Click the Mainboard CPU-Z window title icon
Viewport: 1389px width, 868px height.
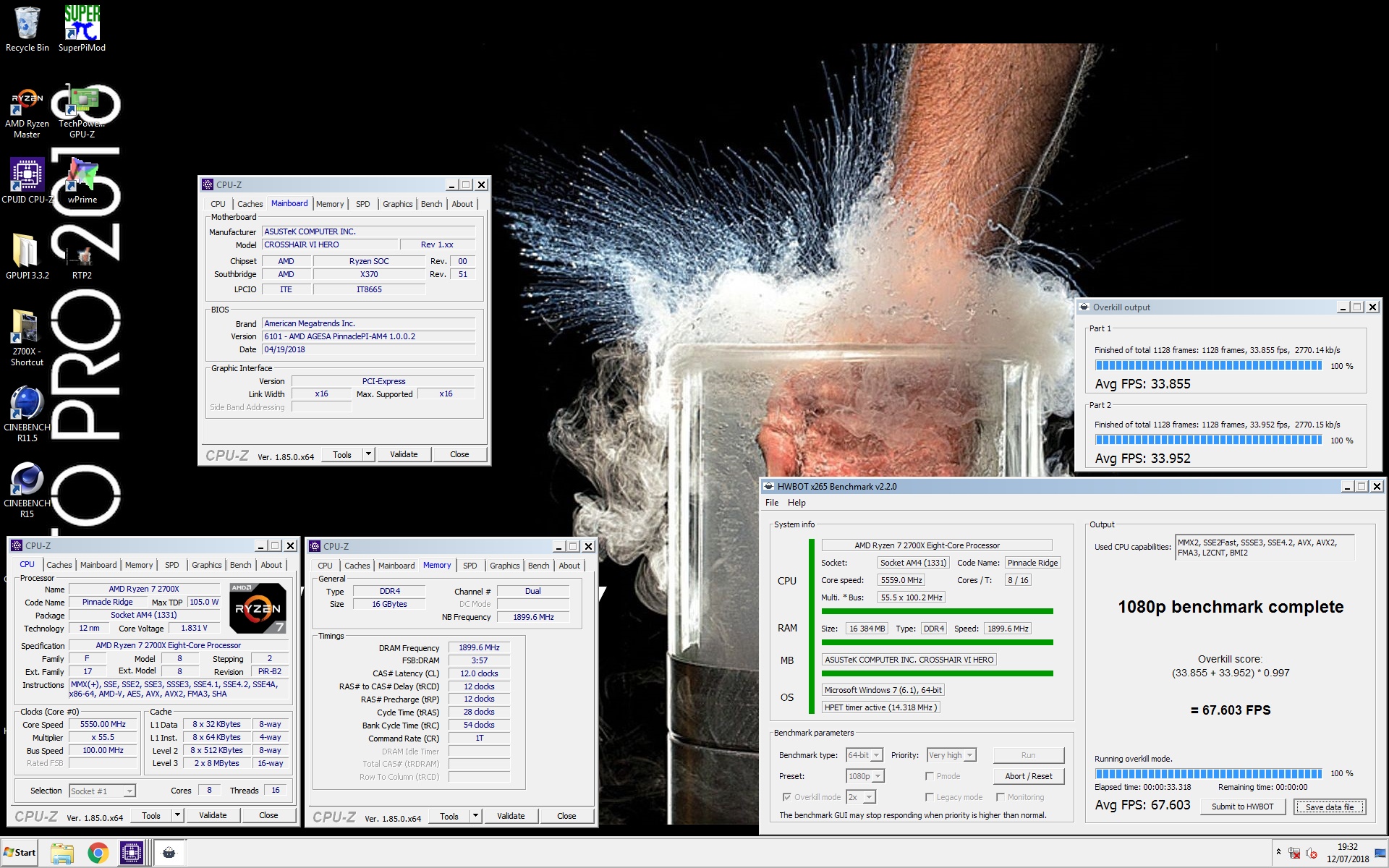click(x=208, y=184)
